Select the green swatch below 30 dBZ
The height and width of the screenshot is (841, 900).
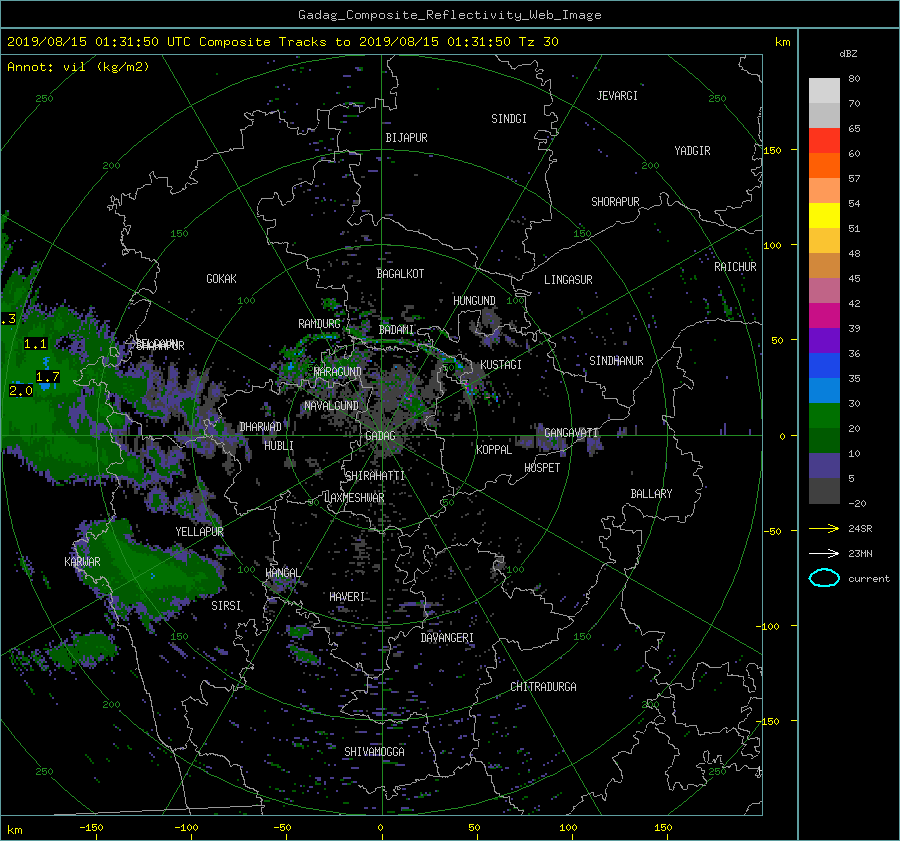pos(824,416)
